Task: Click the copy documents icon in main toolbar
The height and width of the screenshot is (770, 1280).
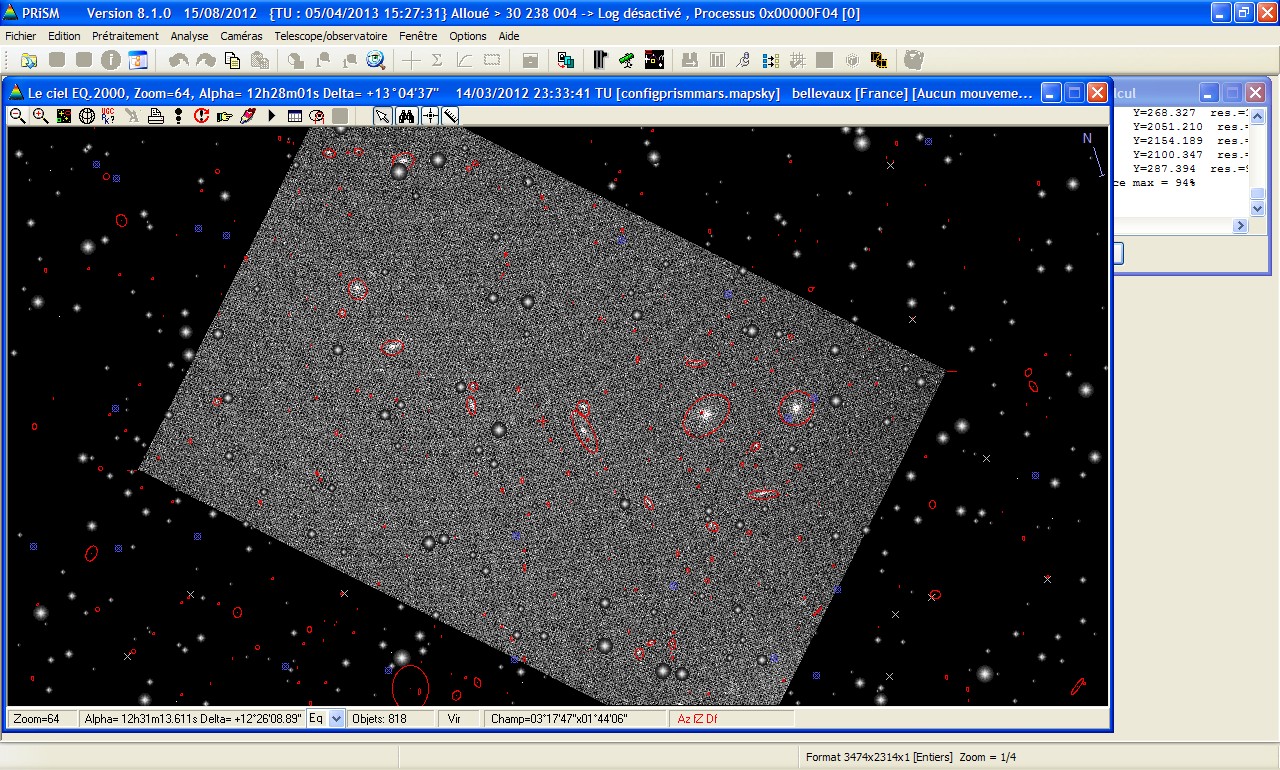Action: coord(233,60)
